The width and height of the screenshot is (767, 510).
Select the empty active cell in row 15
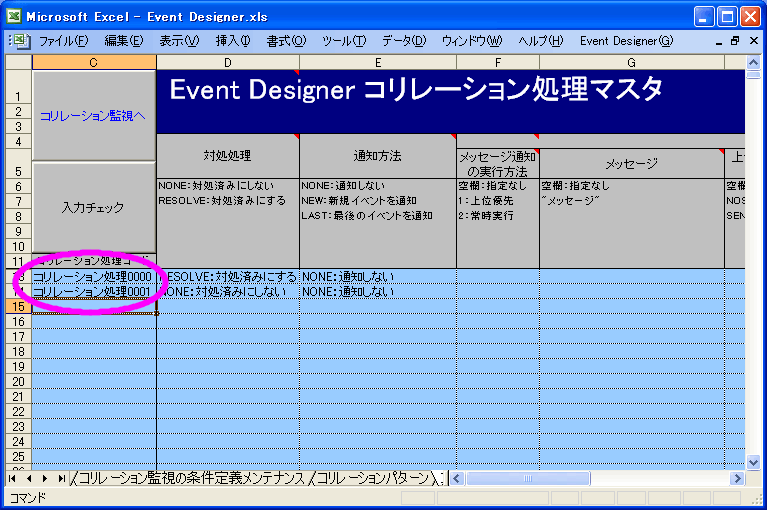click(x=94, y=306)
